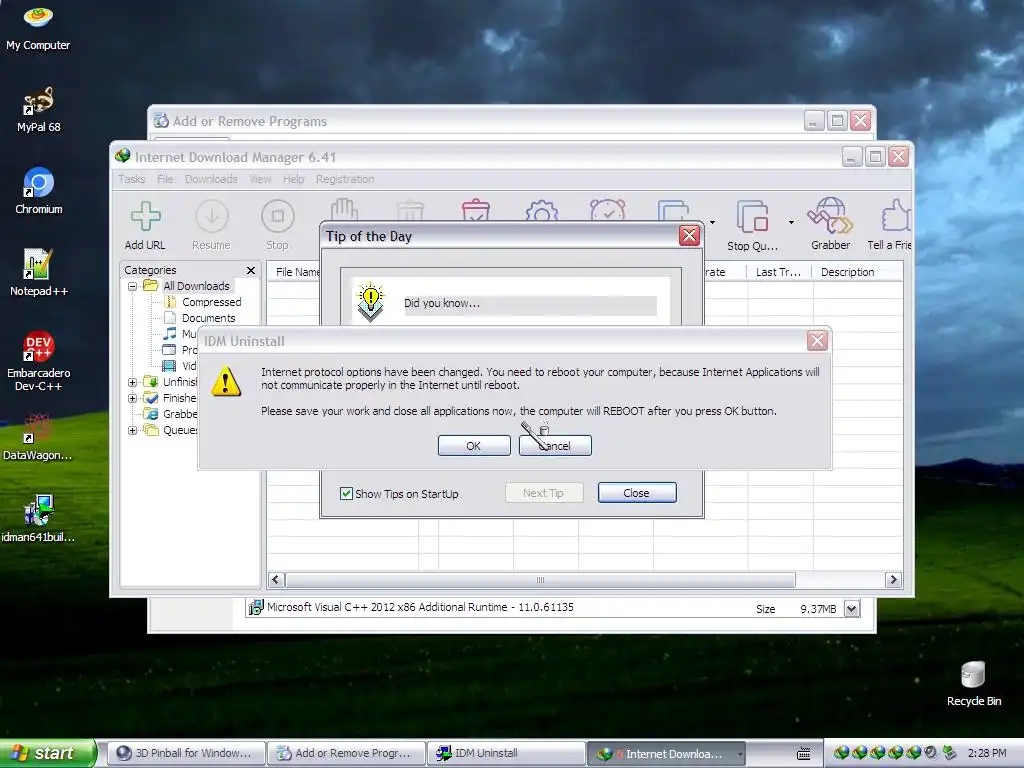1024x768 pixels.
Task: Click Close in Tip of the Day
Action: click(637, 492)
